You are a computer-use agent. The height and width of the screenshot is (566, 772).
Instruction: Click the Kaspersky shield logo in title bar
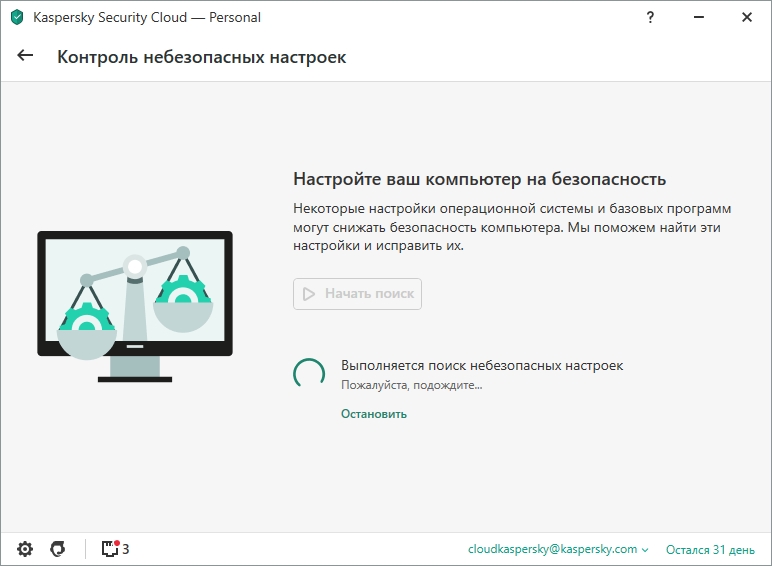point(17,17)
